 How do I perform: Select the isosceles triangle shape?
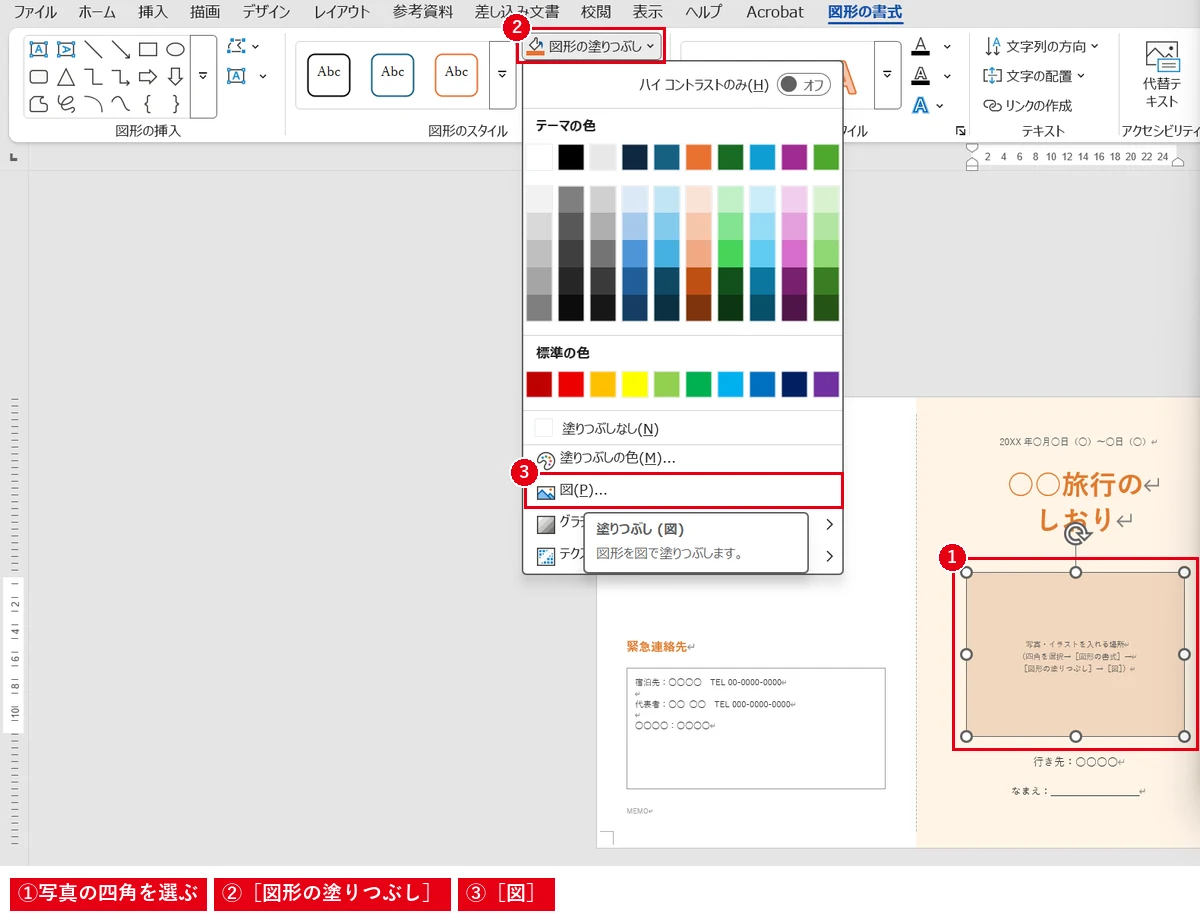pyautogui.click(x=66, y=76)
